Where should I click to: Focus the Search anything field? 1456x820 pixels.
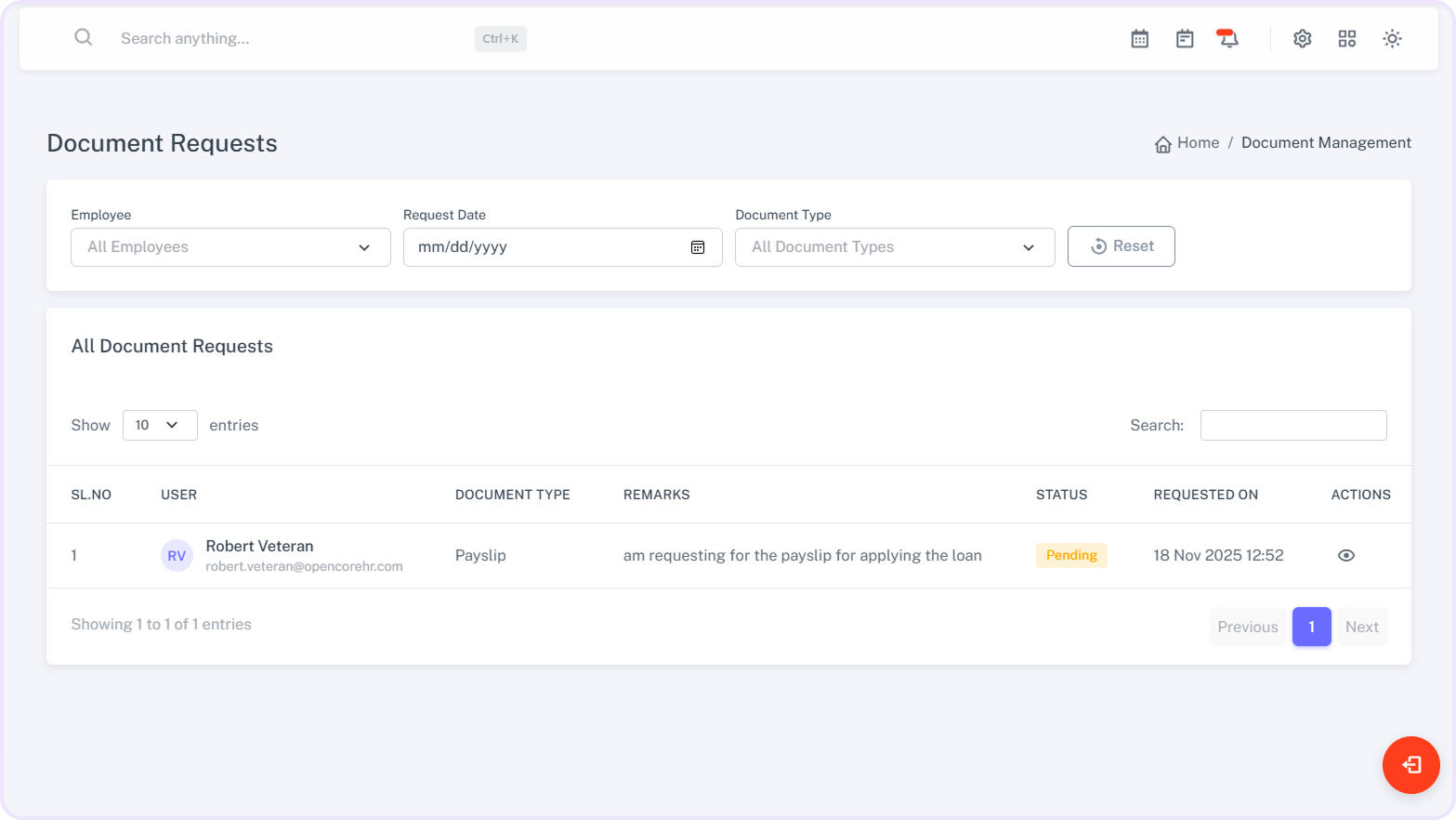288,39
